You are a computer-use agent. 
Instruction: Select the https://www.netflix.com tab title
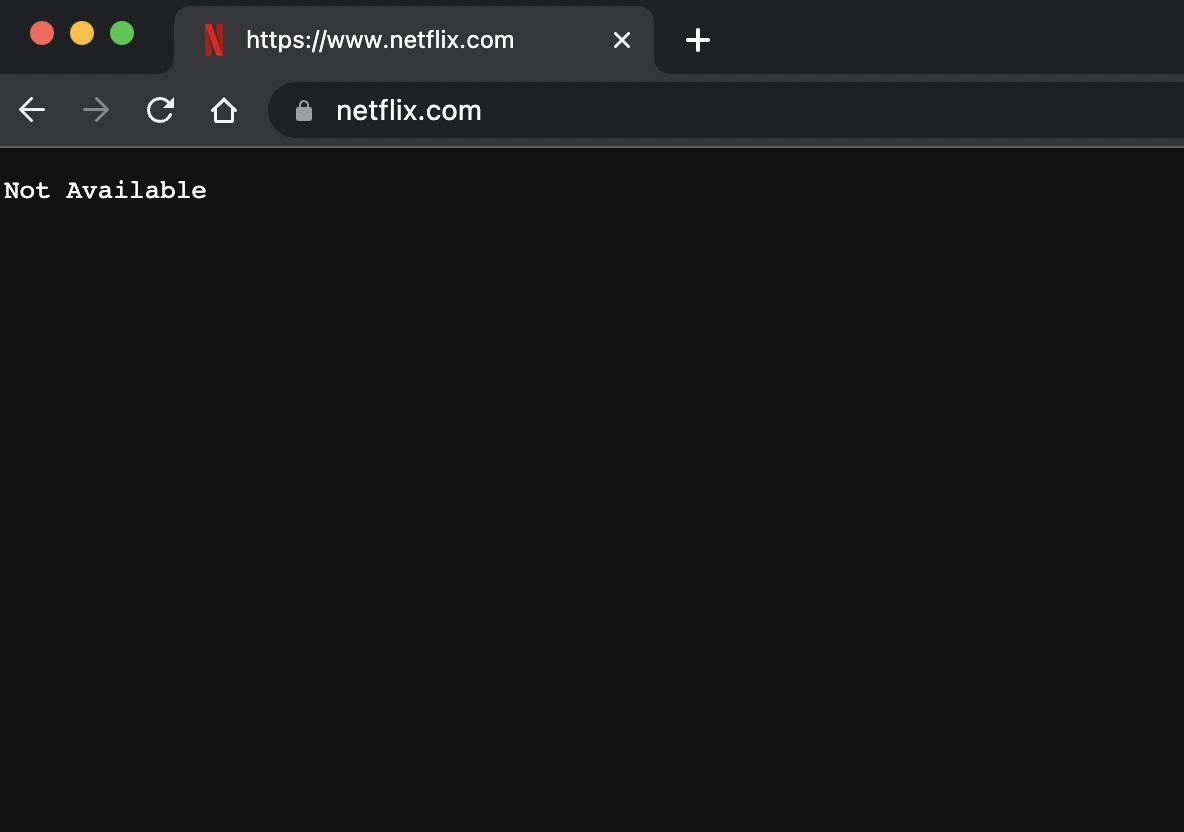coord(380,40)
